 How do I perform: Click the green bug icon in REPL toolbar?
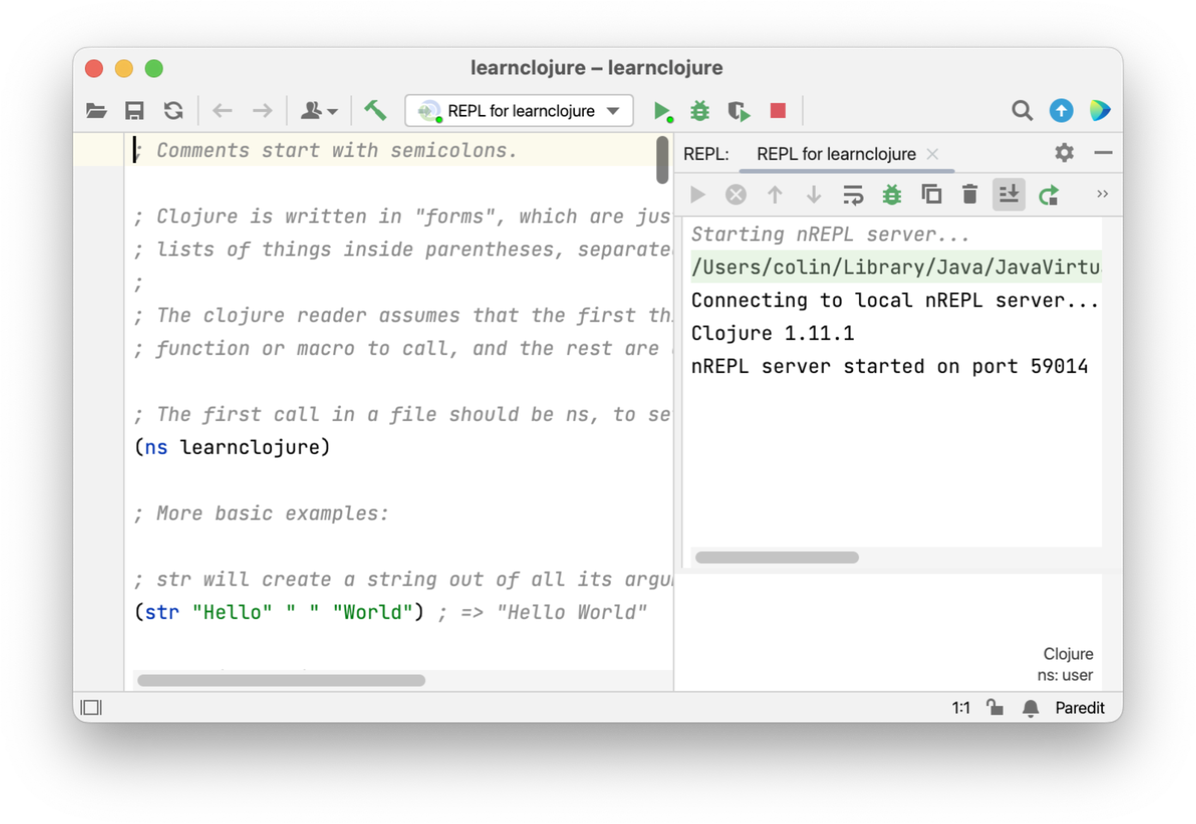pyautogui.click(x=892, y=195)
